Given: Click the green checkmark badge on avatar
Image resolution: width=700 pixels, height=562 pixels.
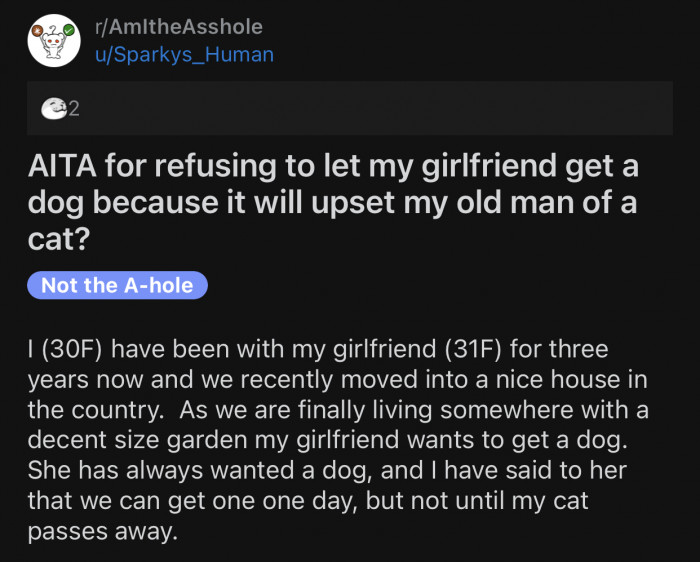Looking at the screenshot, I should point(69,30).
